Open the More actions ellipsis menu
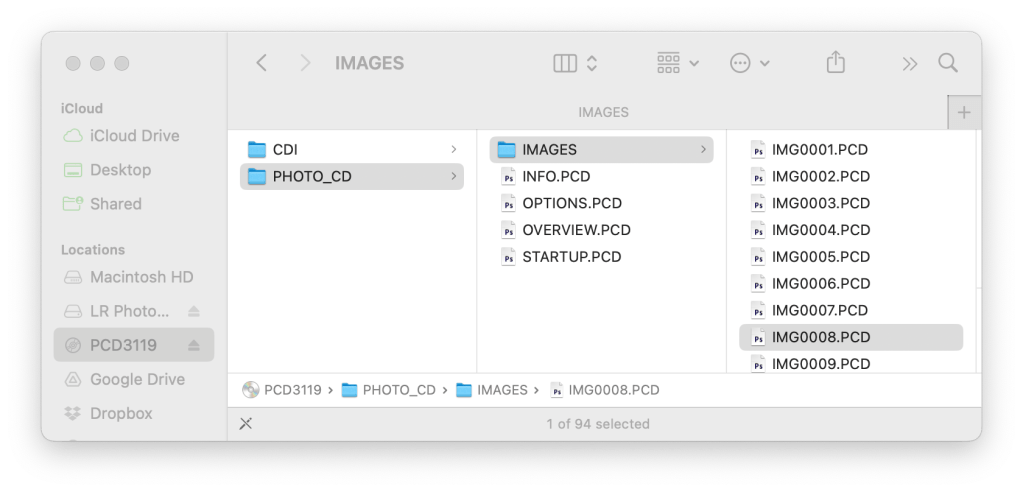 pyautogui.click(x=749, y=63)
